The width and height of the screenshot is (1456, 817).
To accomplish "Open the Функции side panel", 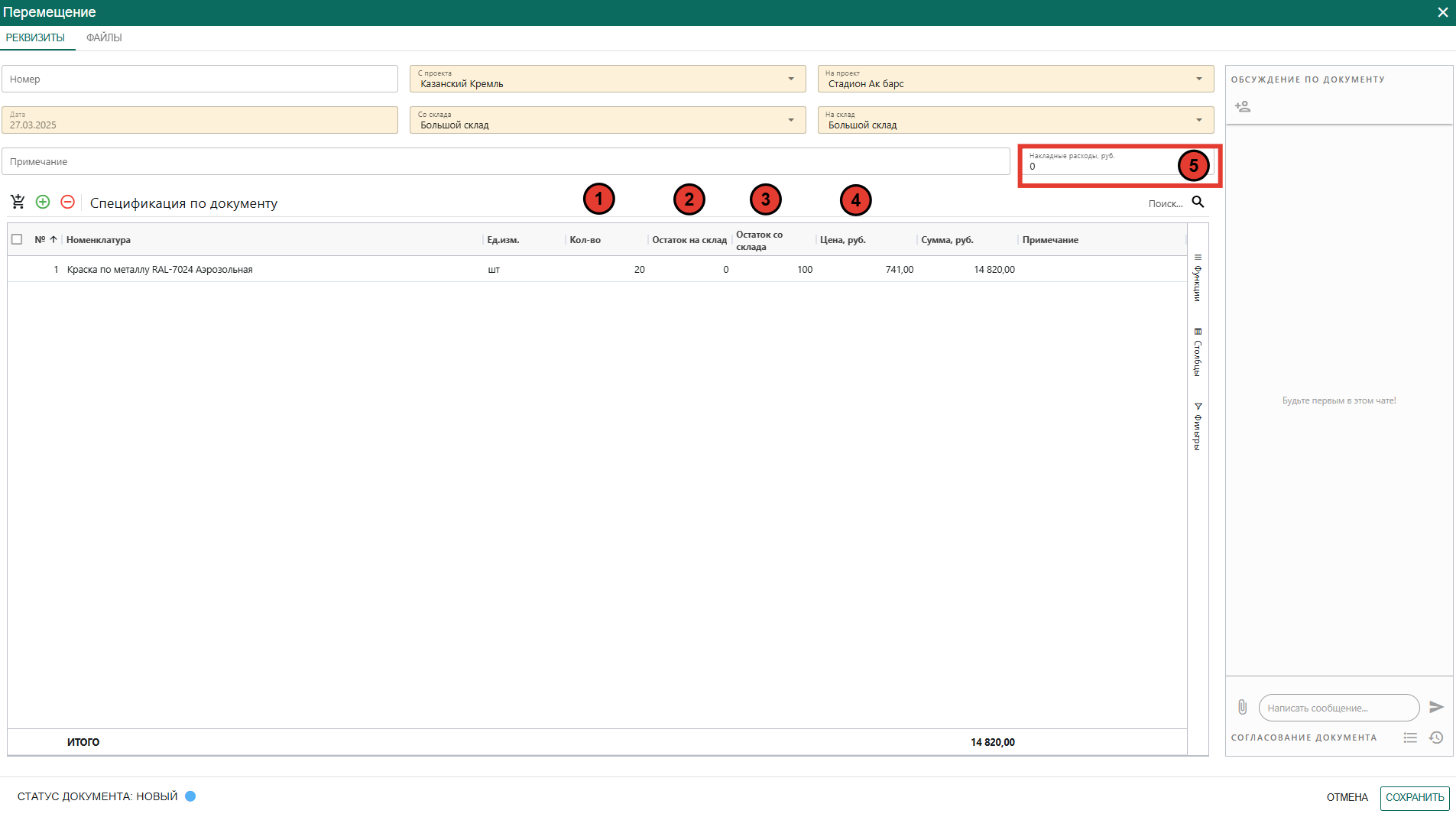I will click(x=1198, y=277).
